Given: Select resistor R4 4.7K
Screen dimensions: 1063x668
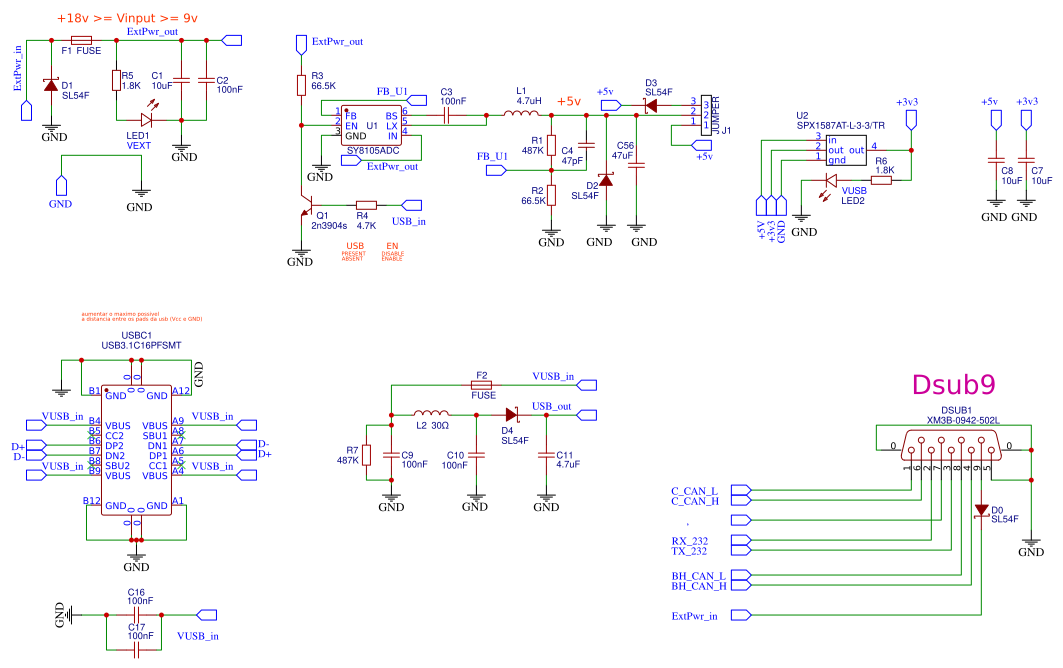Looking at the screenshot, I should click(x=366, y=205).
